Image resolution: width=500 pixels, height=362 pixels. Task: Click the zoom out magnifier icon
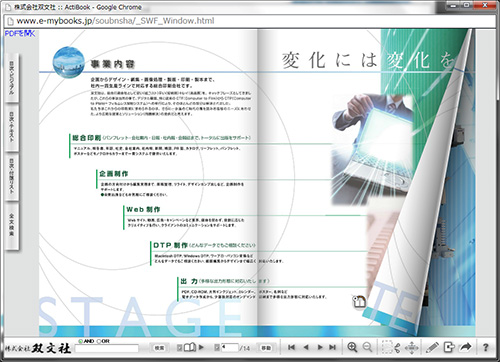pyautogui.click(x=367, y=347)
